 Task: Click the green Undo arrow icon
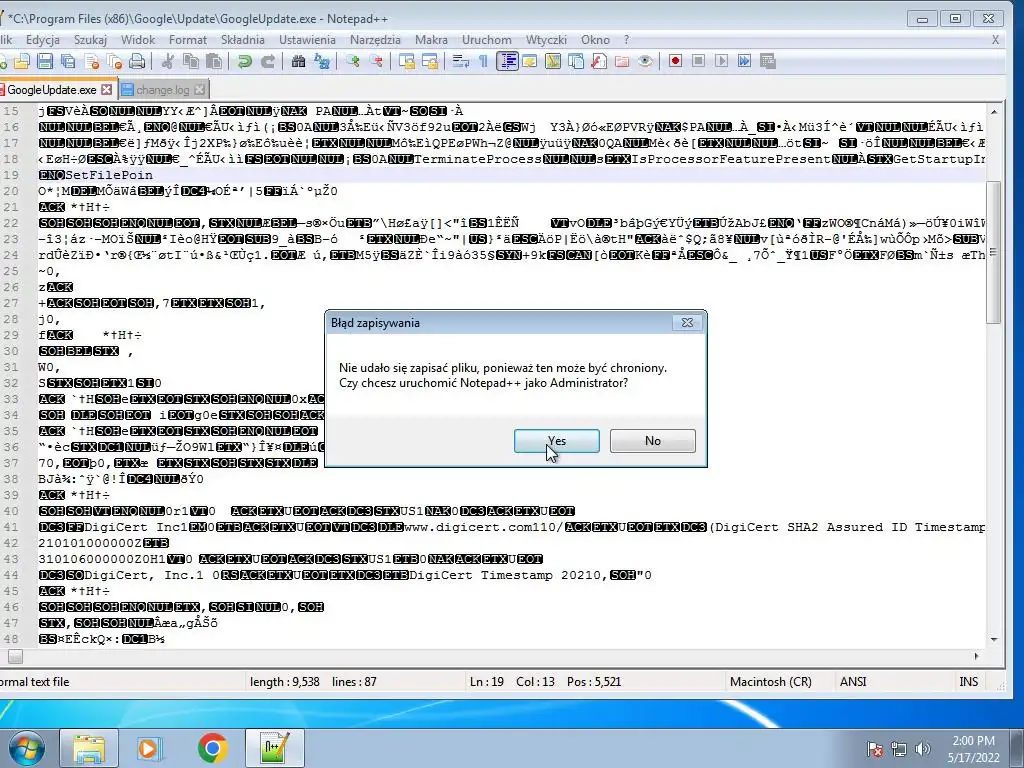245,61
